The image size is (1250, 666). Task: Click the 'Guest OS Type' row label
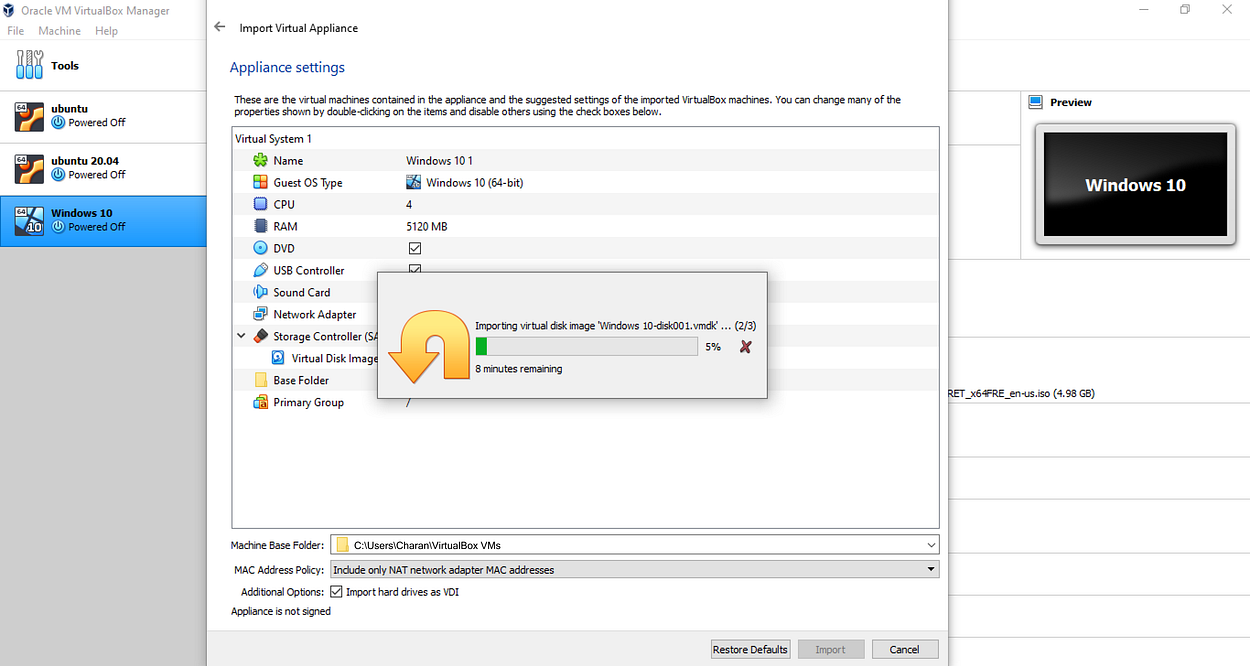pos(308,182)
